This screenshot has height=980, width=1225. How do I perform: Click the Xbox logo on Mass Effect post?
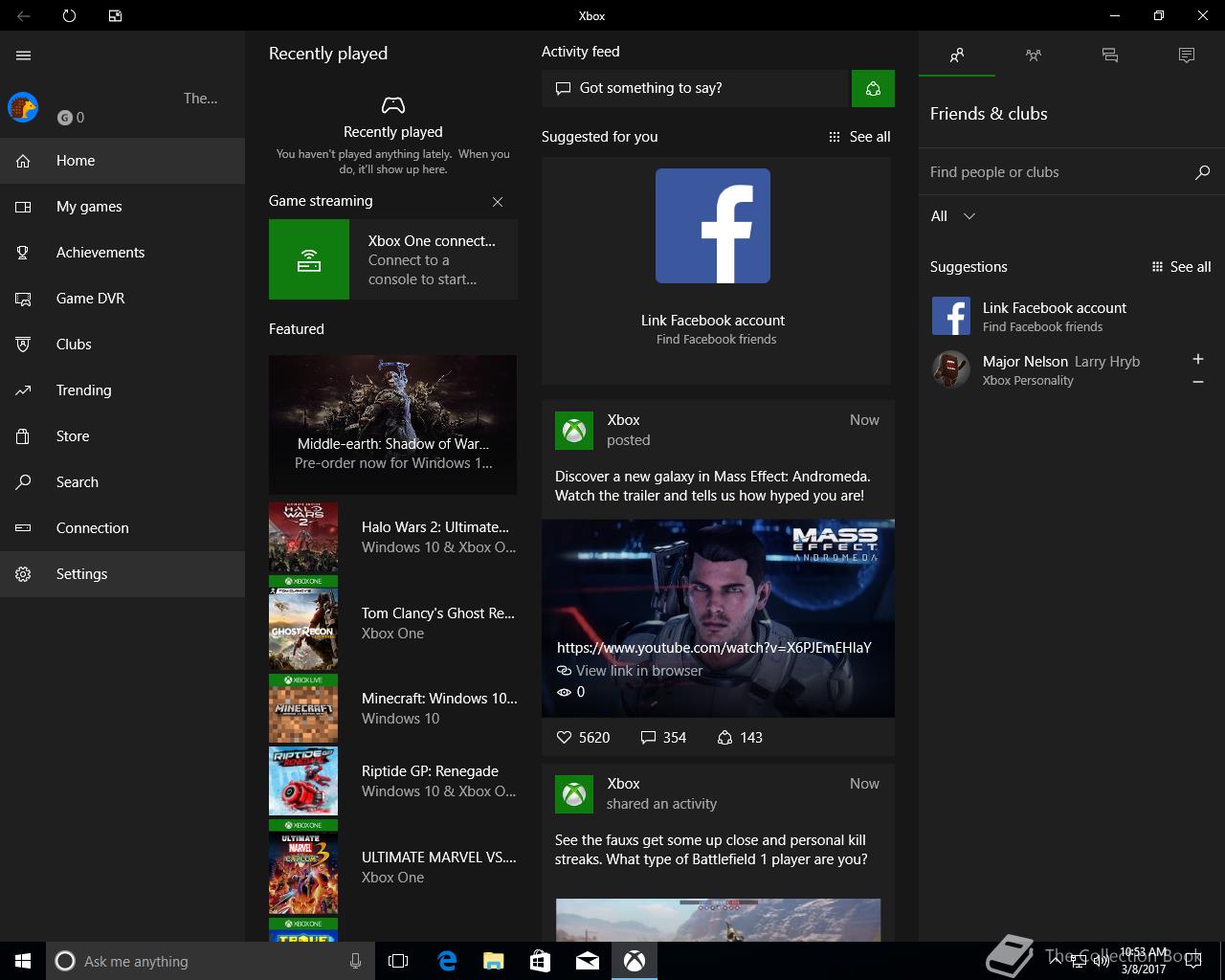click(574, 431)
